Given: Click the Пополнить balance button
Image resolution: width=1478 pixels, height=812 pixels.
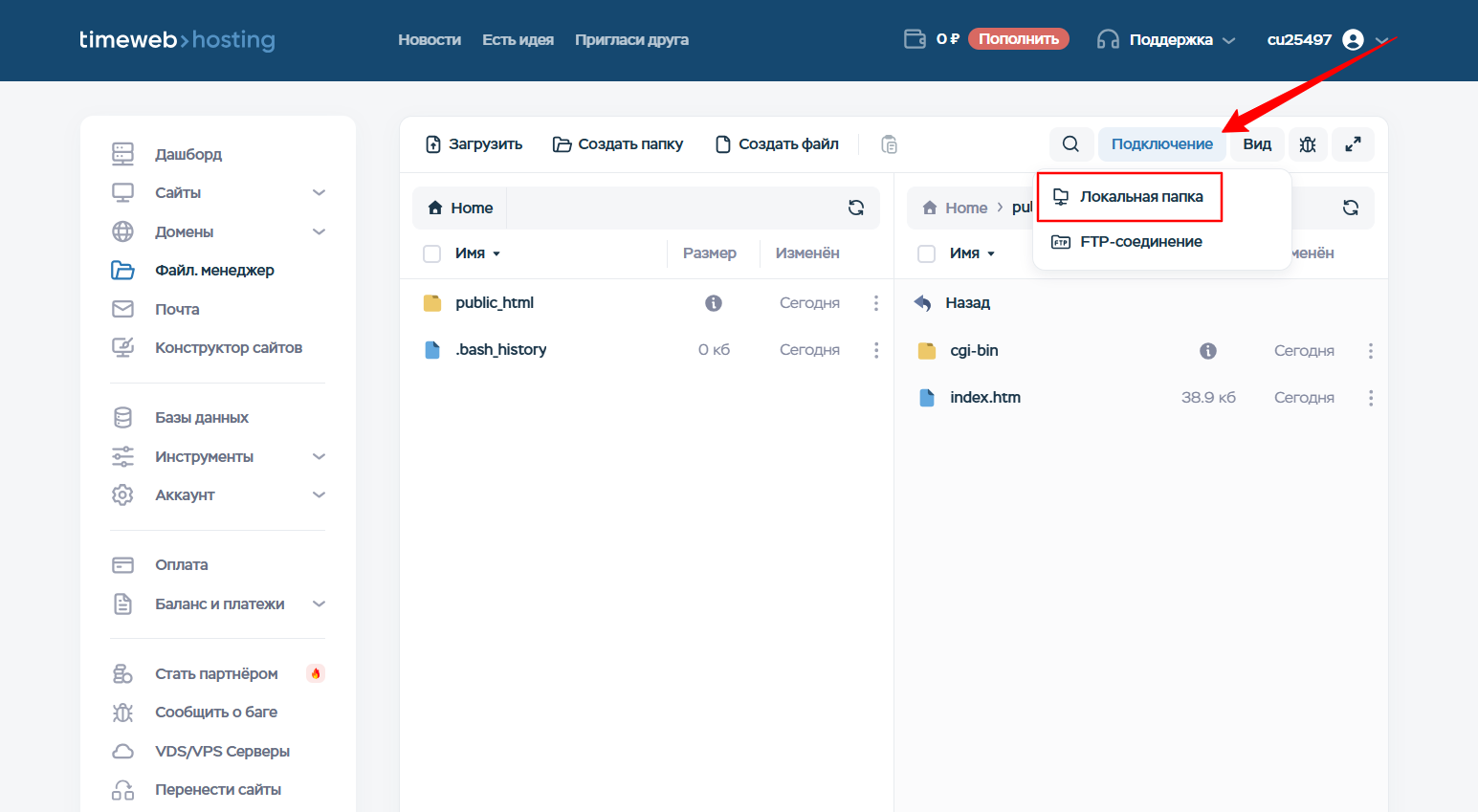Looking at the screenshot, I should point(1019,39).
